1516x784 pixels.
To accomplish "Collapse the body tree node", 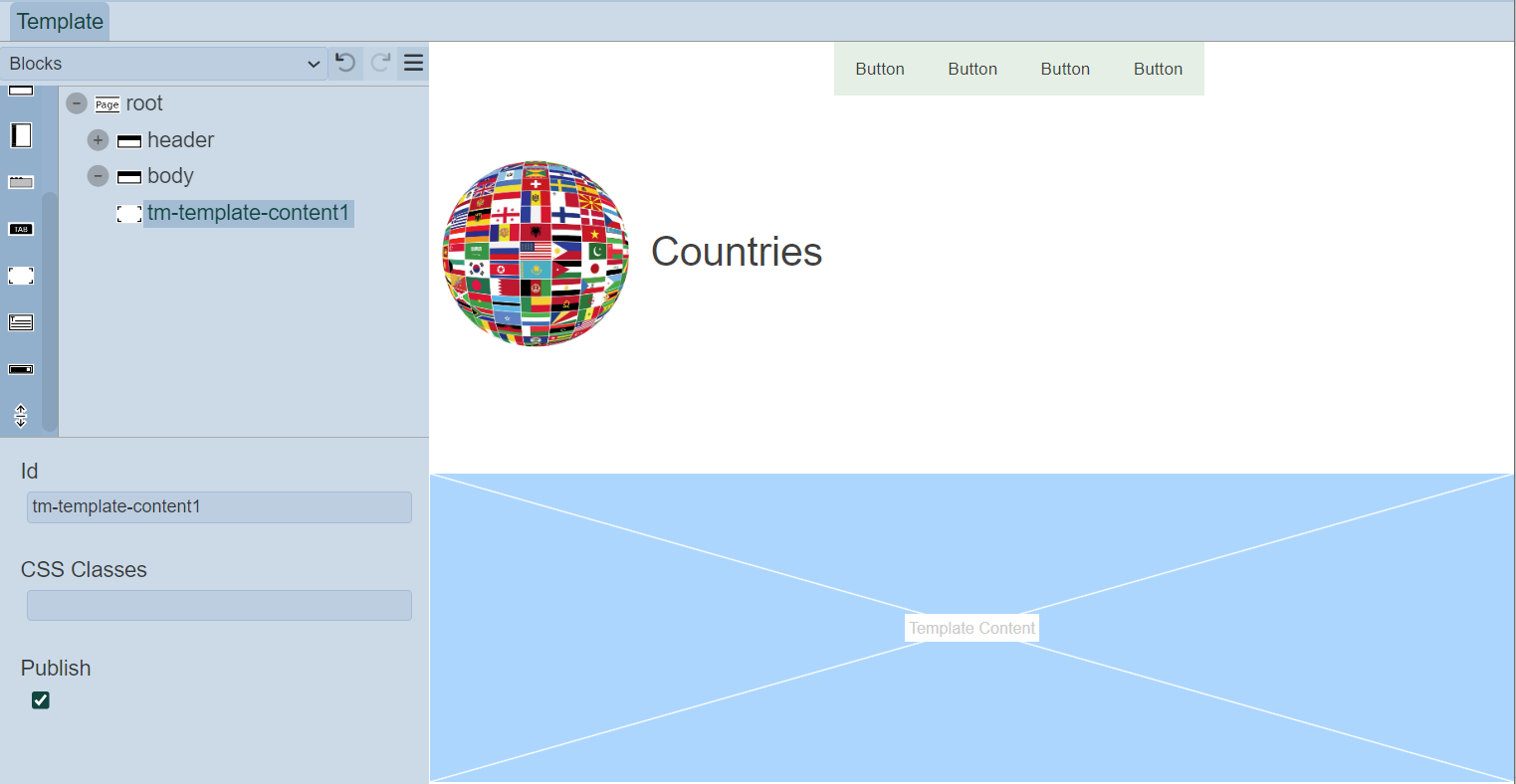I will pos(98,176).
